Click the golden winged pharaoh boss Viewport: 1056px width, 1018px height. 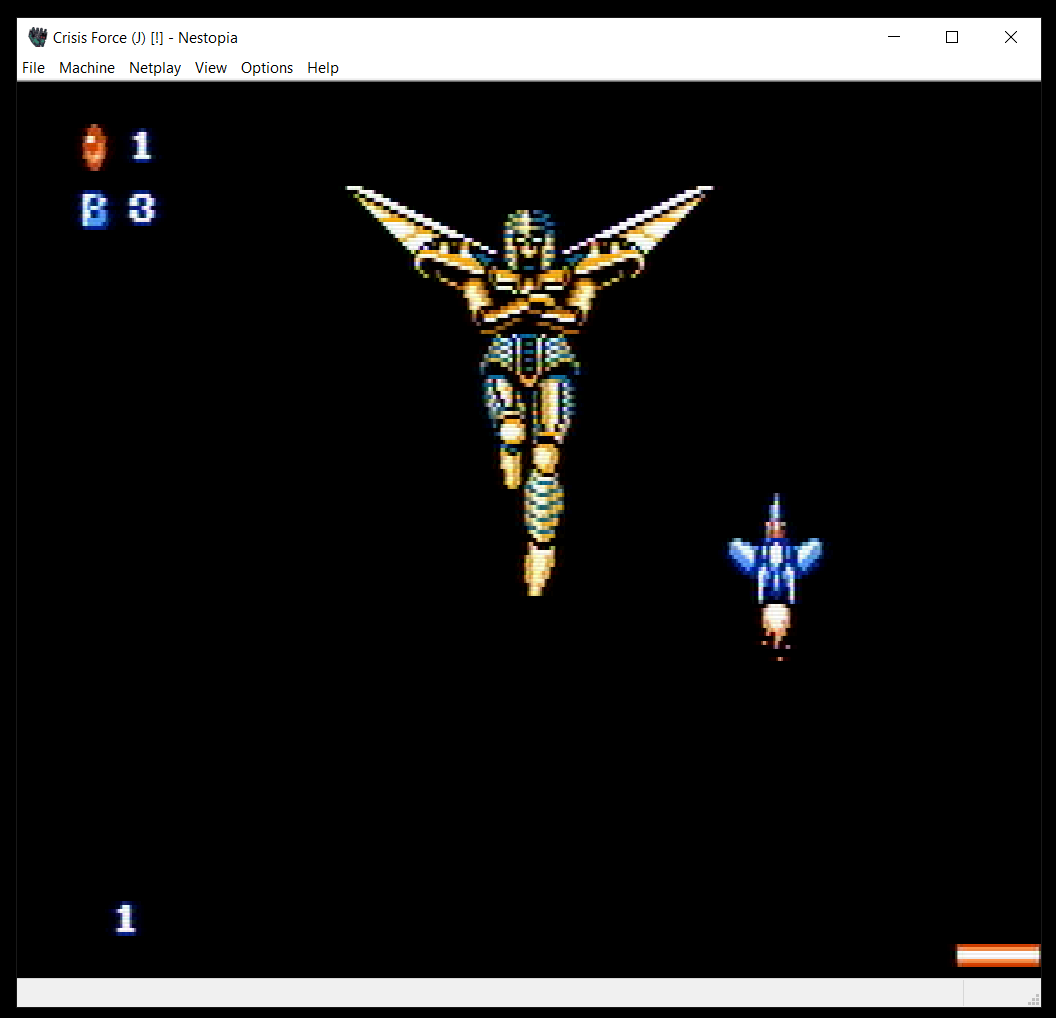tap(529, 391)
